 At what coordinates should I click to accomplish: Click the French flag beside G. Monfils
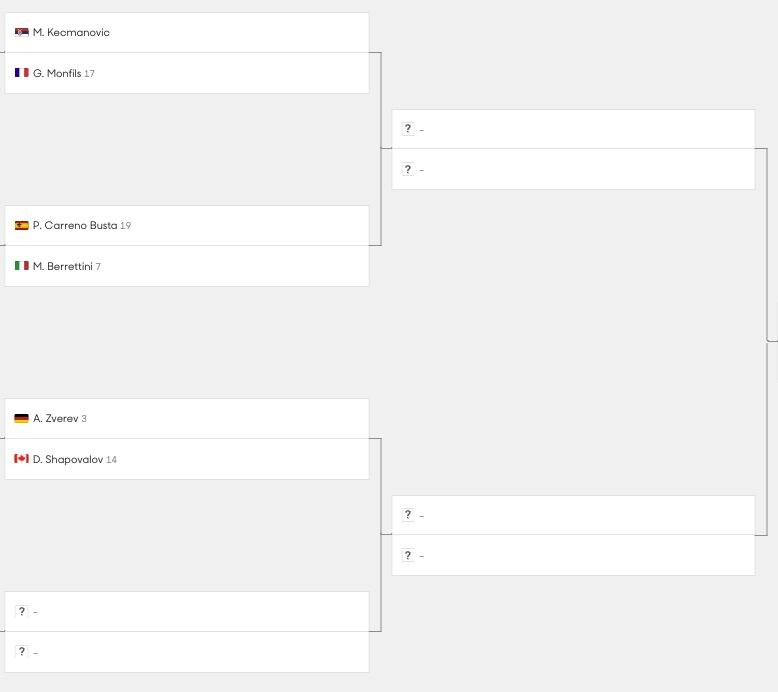coord(21,72)
